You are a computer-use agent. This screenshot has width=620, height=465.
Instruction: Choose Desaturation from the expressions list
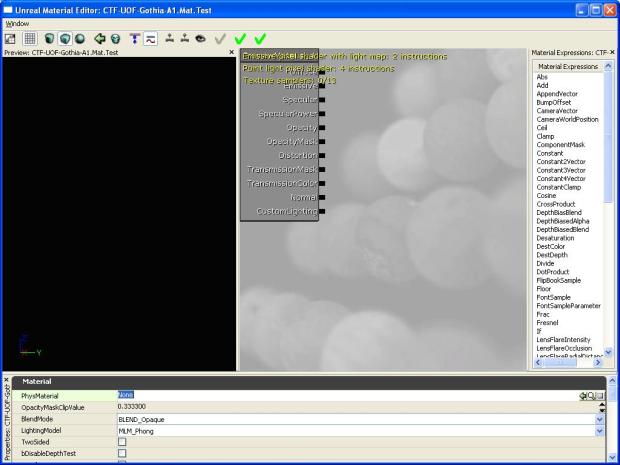pos(555,238)
